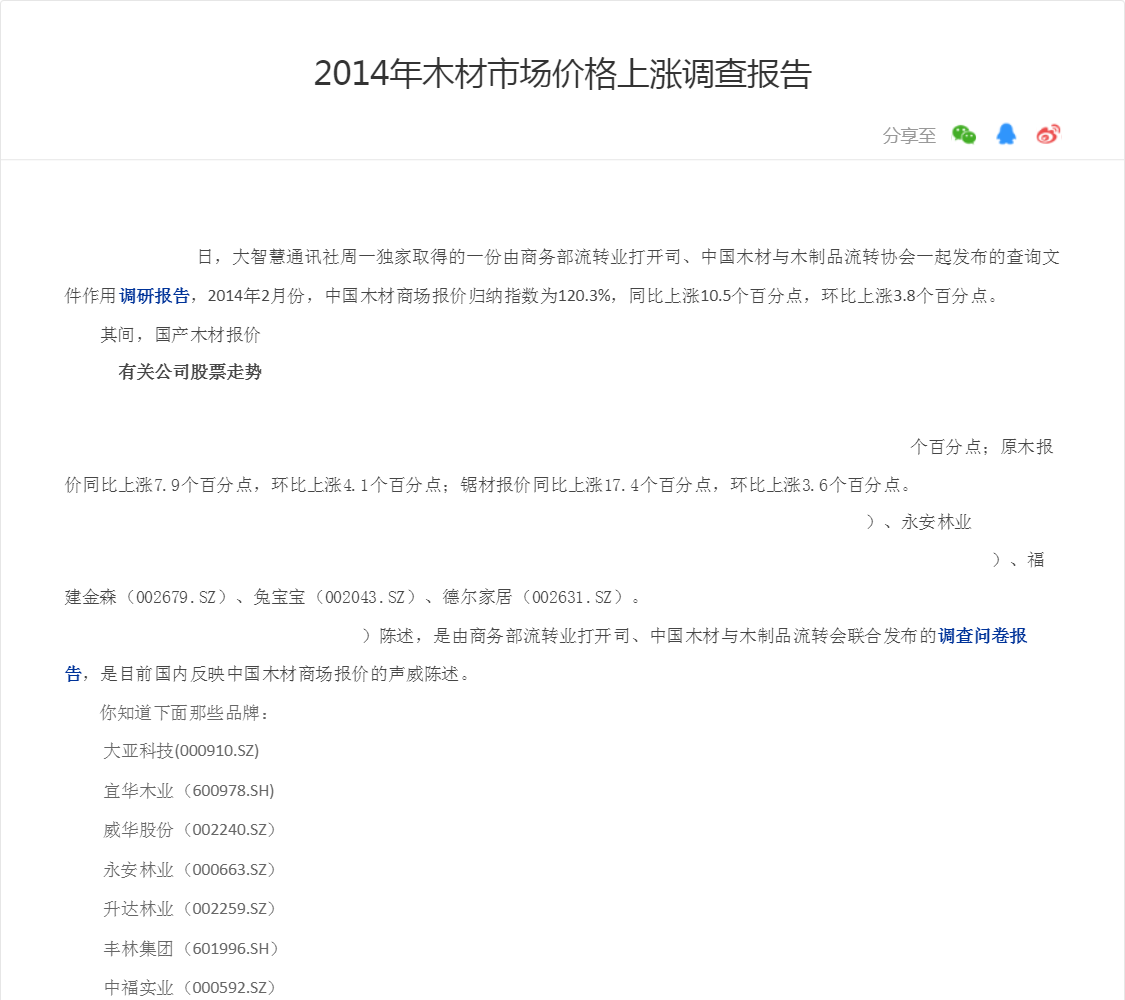Click 丰林集团（601996.SH） in the list

[x=192, y=949]
